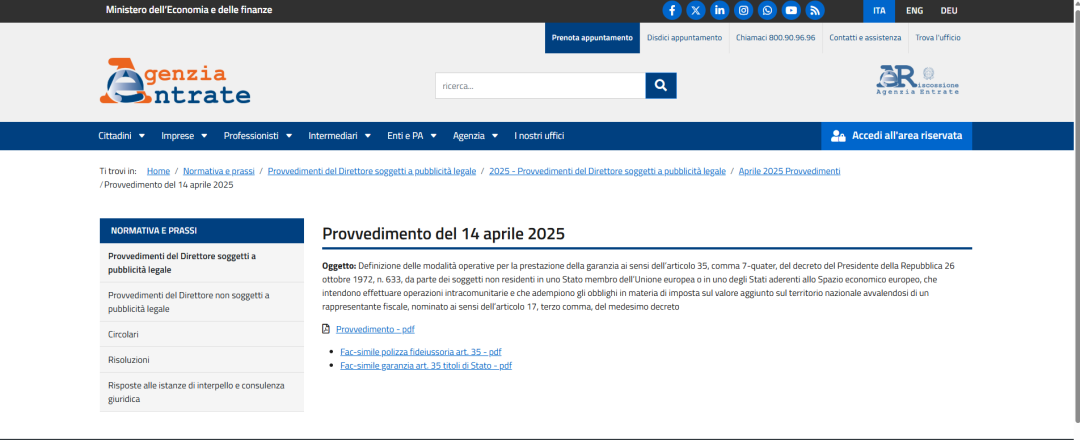The height and width of the screenshot is (440, 1080).
Task: Open Contatti e assistenza
Action: point(865,38)
